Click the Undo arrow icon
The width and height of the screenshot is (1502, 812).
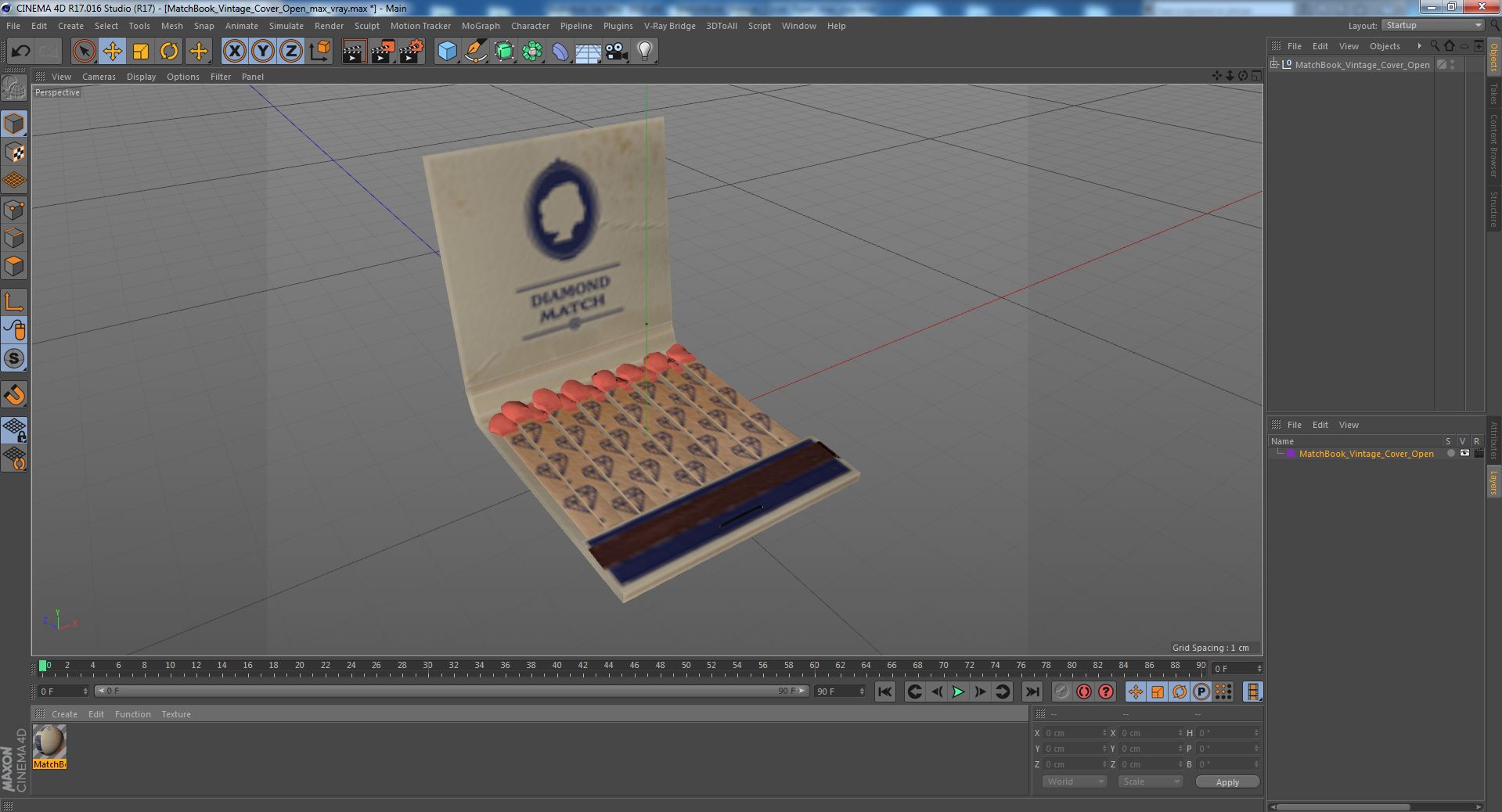coord(20,52)
